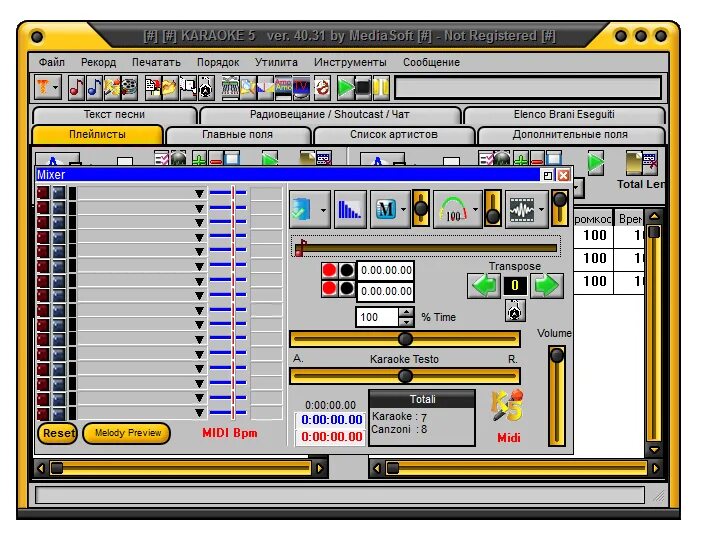
Task: Click the yellow Reset button
Action: tap(58, 433)
